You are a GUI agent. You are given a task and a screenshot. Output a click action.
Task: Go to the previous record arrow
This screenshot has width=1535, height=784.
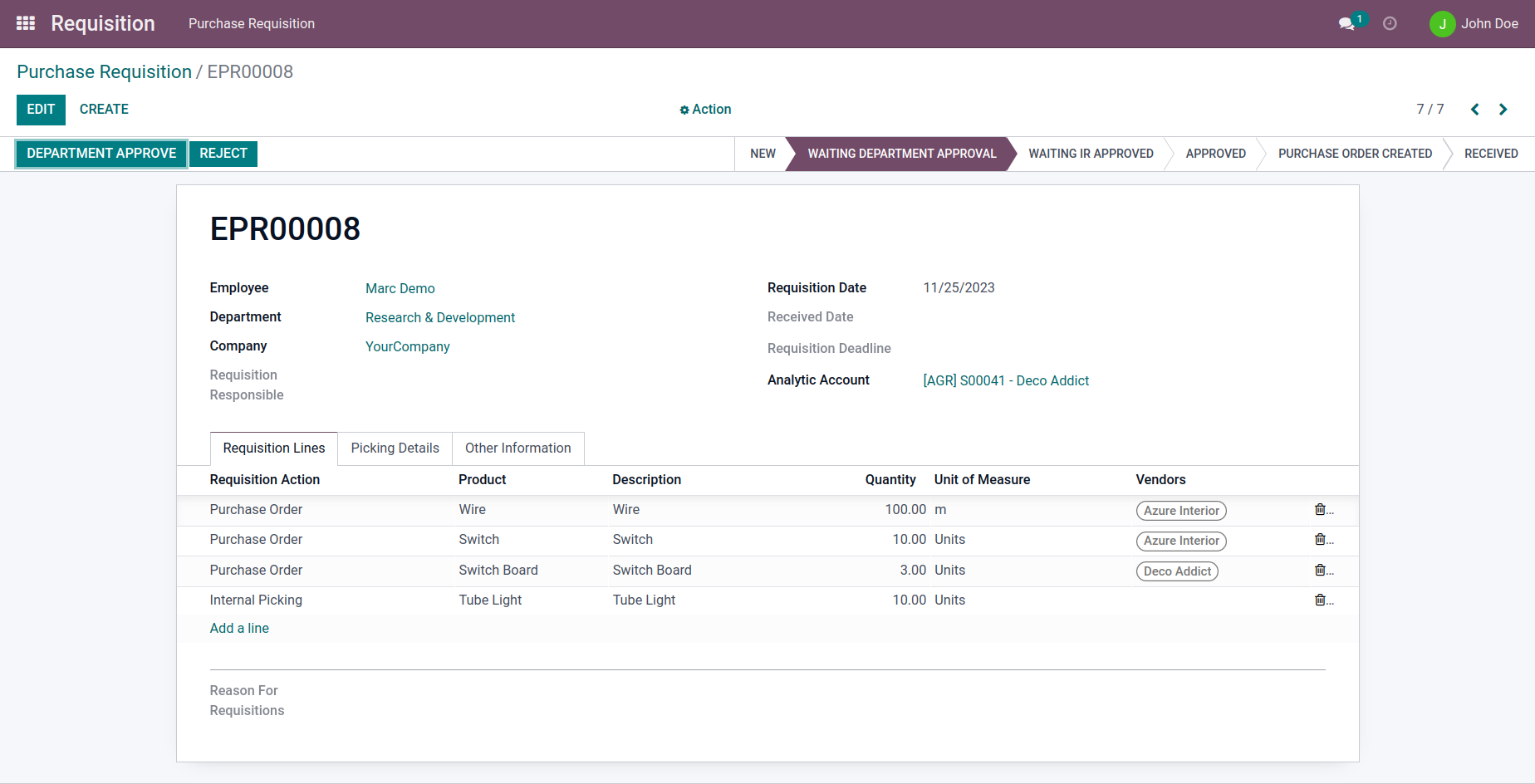1475,110
